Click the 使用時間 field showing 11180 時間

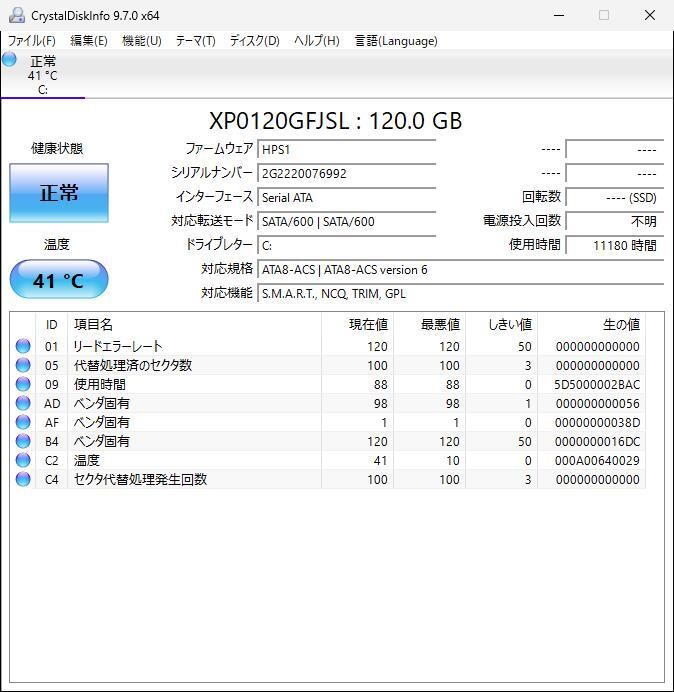click(x=614, y=245)
